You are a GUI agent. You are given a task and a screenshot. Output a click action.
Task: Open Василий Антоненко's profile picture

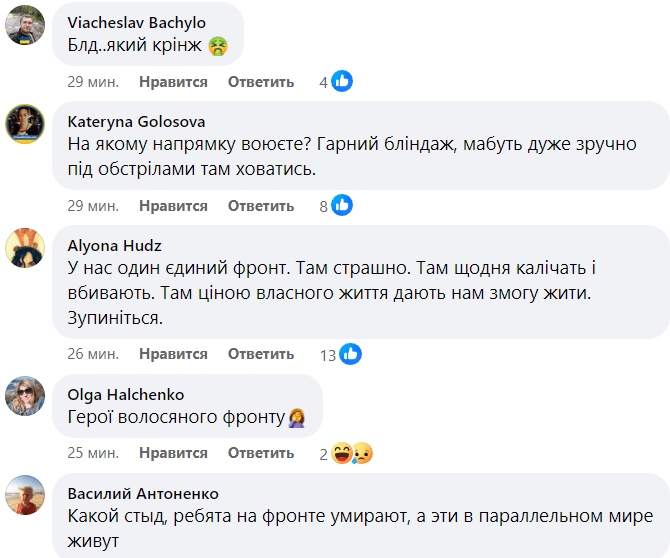(x=24, y=495)
